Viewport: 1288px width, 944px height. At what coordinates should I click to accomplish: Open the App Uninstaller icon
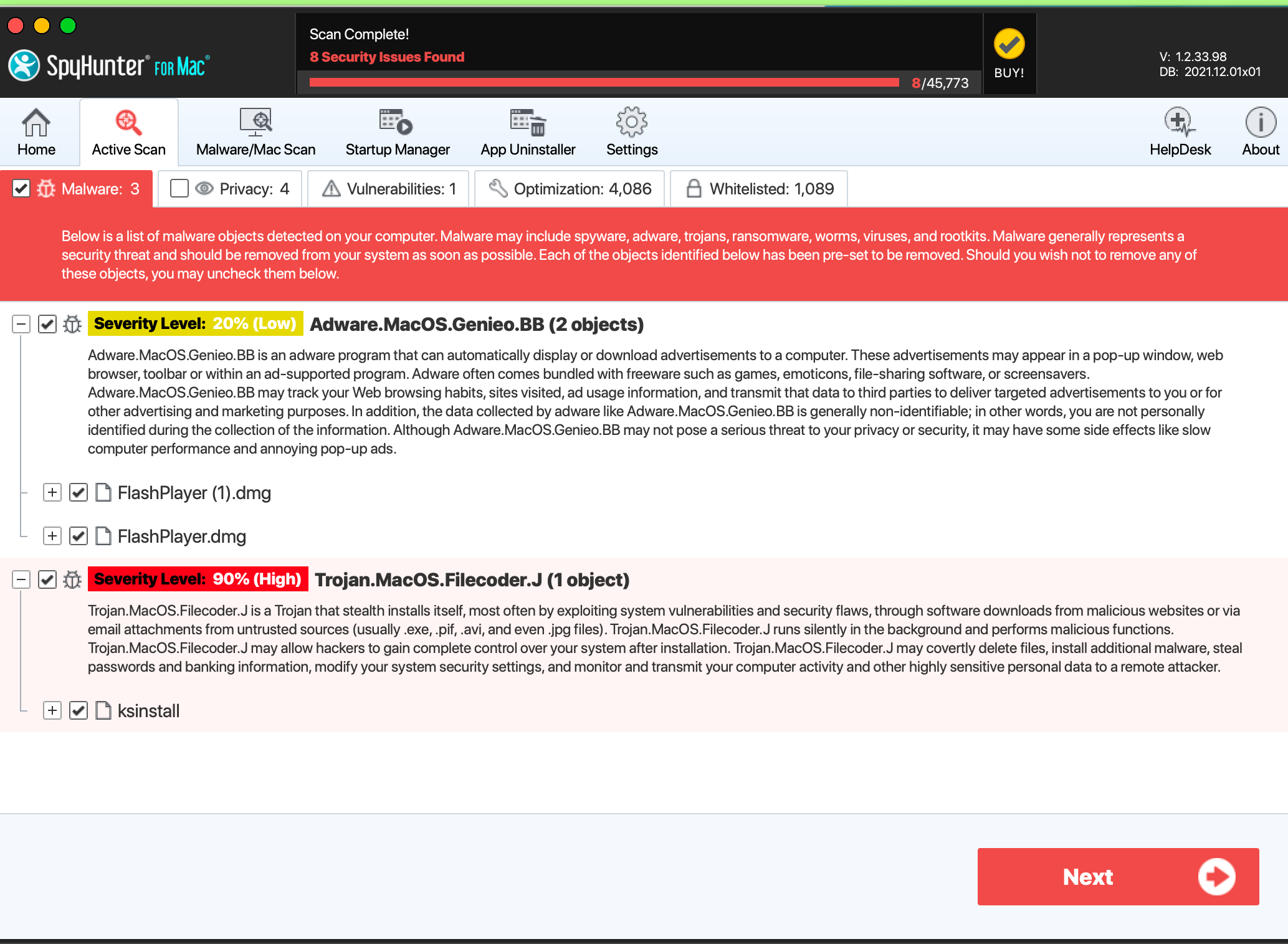coord(528,123)
